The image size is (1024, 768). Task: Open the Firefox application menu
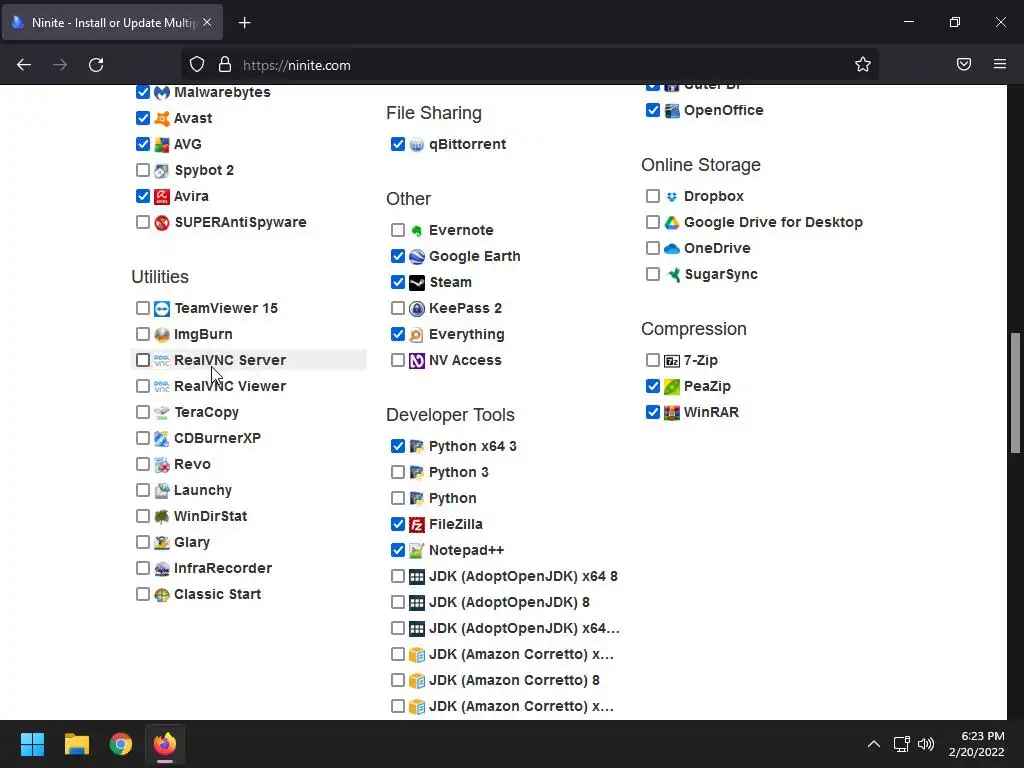click(1000, 64)
